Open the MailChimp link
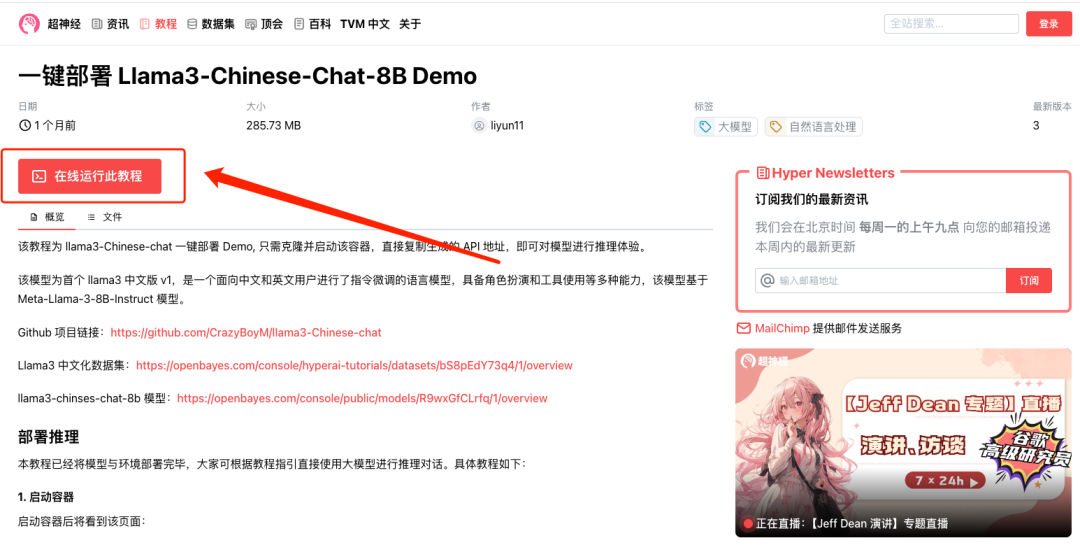1080x545 pixels. (782, 328)
